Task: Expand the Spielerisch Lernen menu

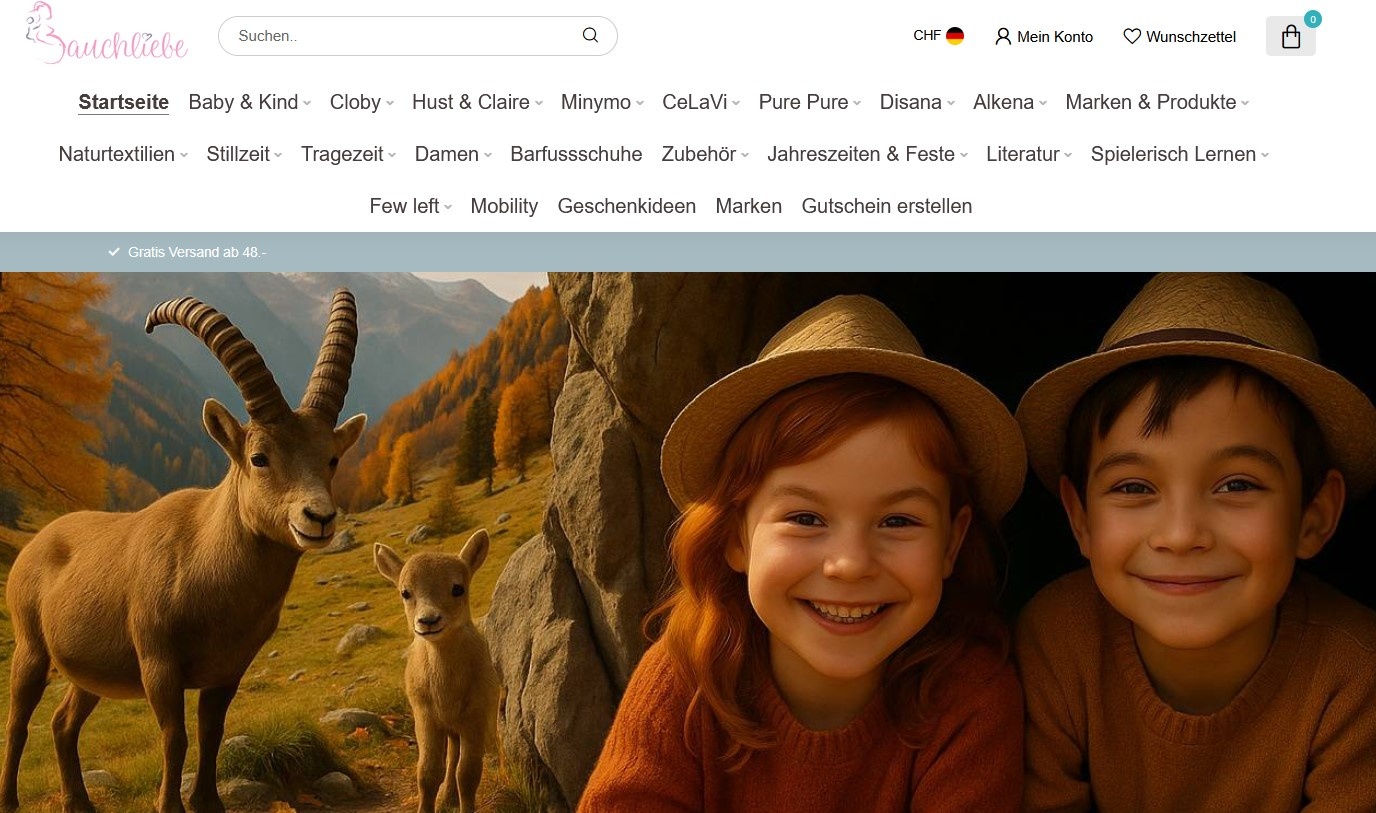Action: pos(1179,154)
